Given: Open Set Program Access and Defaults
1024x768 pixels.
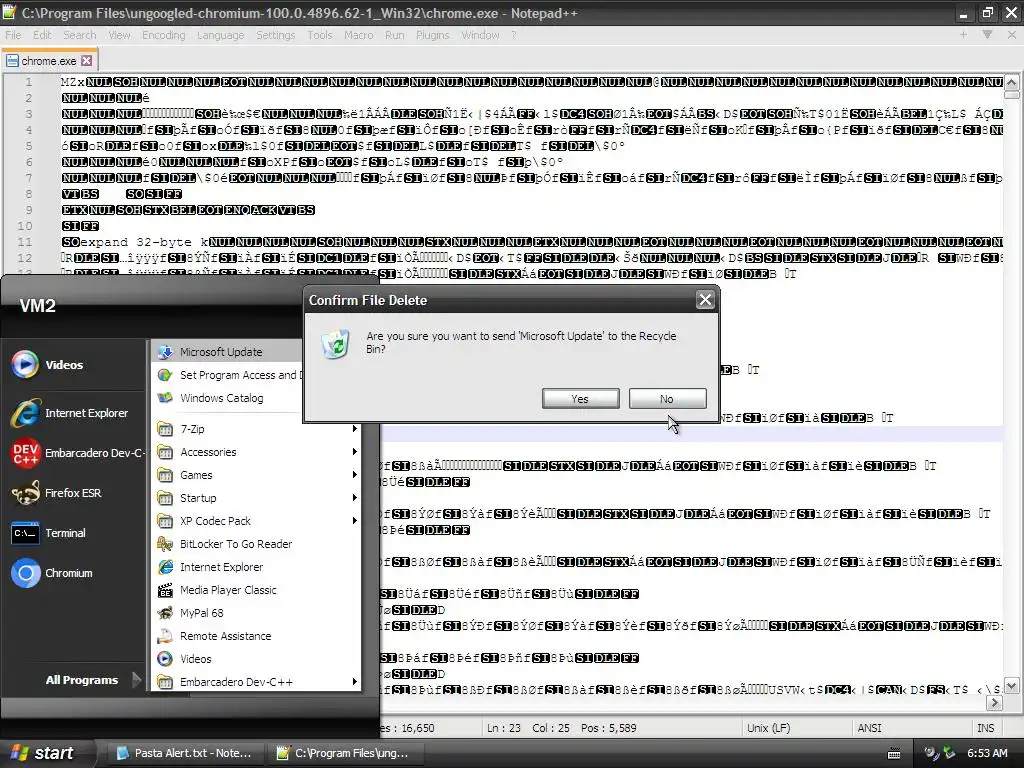Looking at the screenshot, I should pos(228,375).
